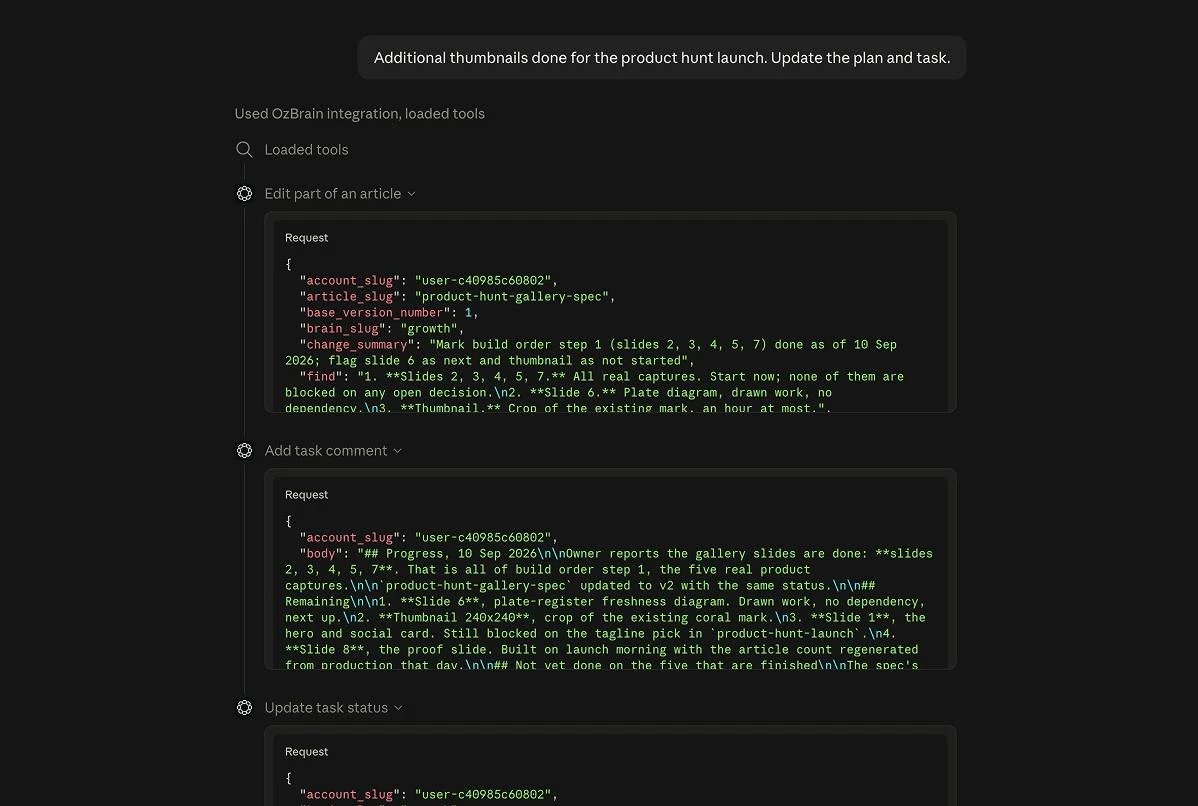The image size is (1198, 806).
Task: Click the Used OzBrain integration, loaded tools summary
Action: [360, 114]
